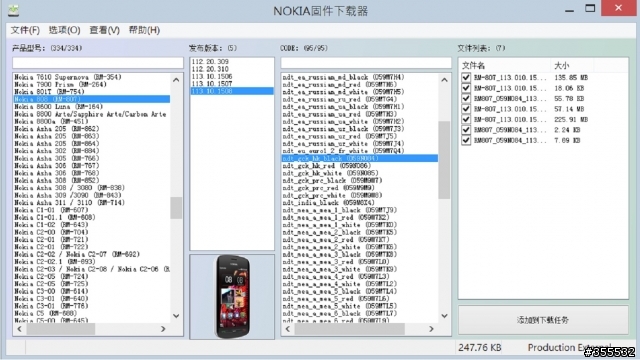This screenshot has width=640, height=360.
Task: Click product list scroll up arrow
Action: click(x=176, y=80)
